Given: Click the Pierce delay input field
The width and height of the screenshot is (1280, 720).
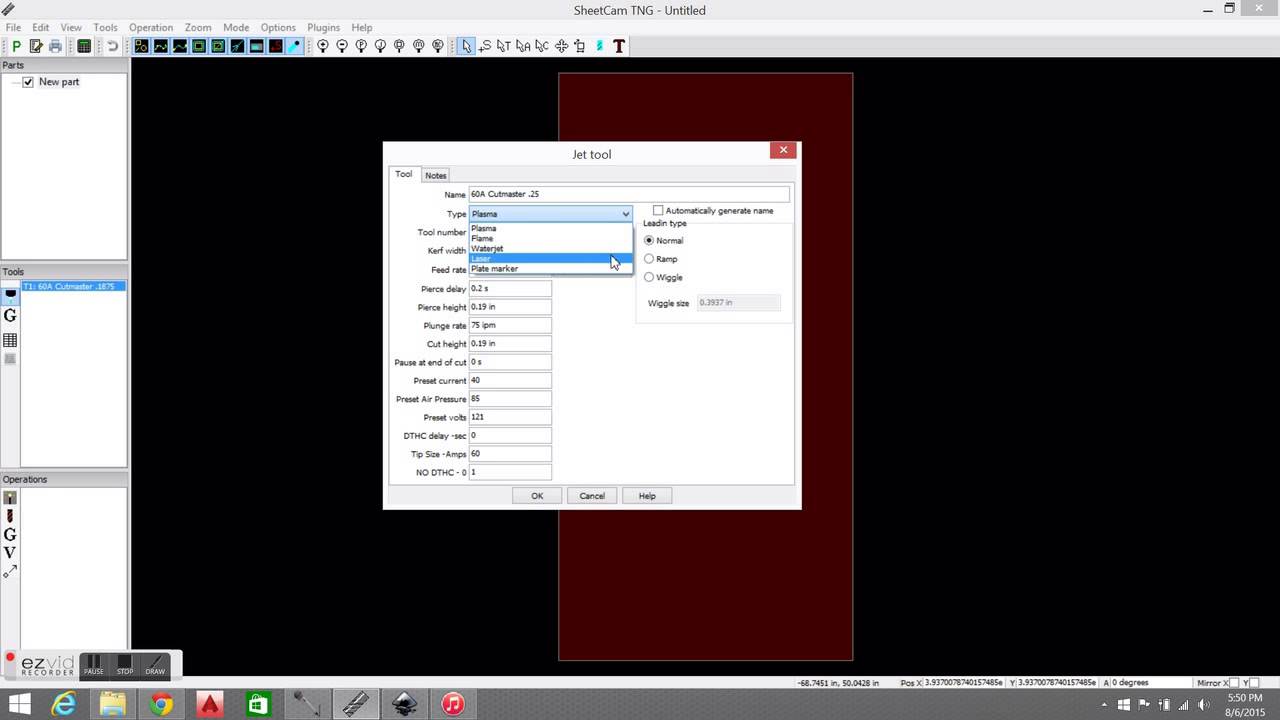Looking at the screenshot, I should click(x=510, y=289).
